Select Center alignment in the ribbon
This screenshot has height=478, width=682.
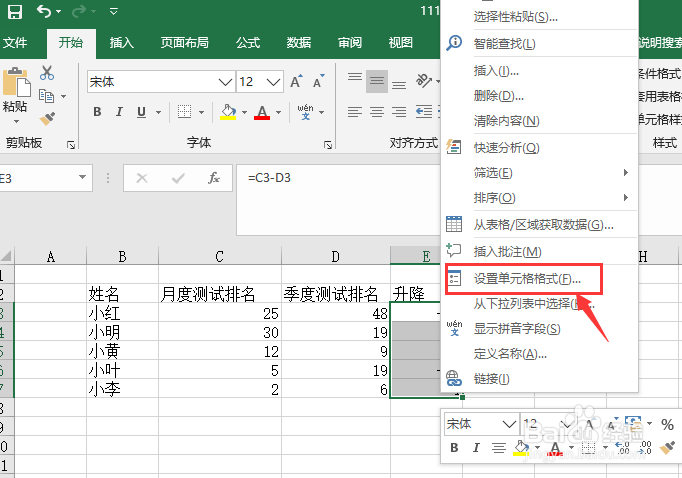377,112
